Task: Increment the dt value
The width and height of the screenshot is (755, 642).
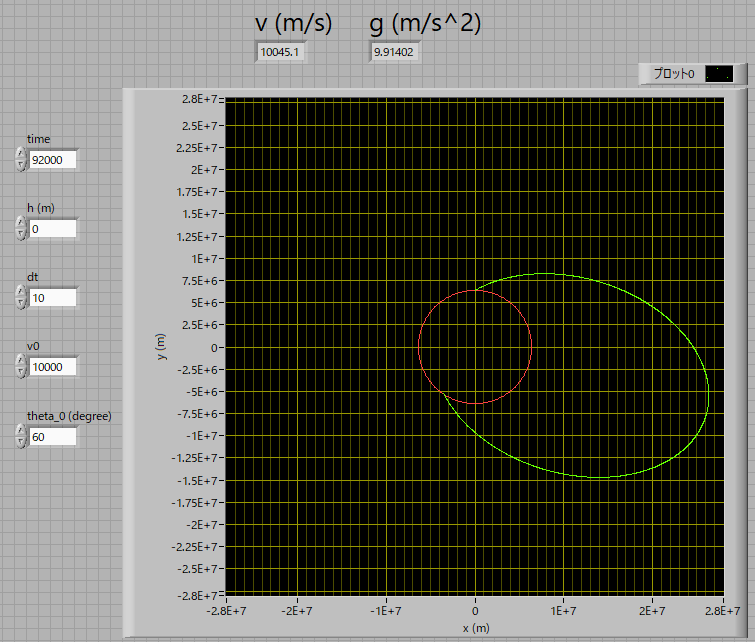Action: tap(20, 291)
